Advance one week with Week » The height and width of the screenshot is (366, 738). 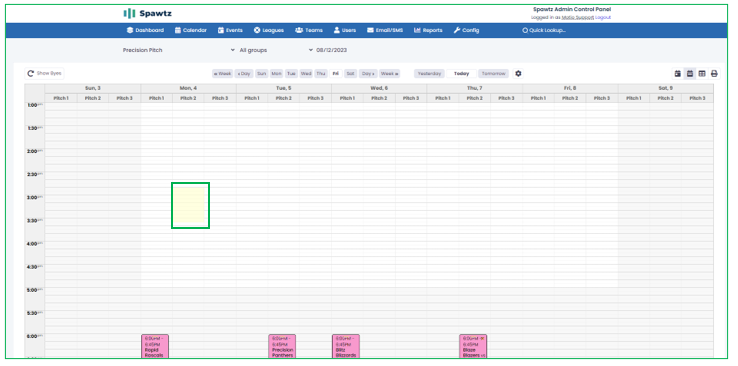pyautogui.click(x=390, y=74)
